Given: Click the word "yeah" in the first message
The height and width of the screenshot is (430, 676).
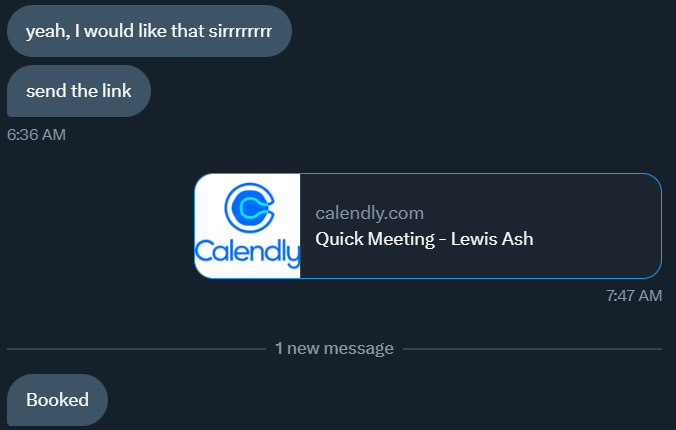Looking at the screenshot, I should (44, 31).
